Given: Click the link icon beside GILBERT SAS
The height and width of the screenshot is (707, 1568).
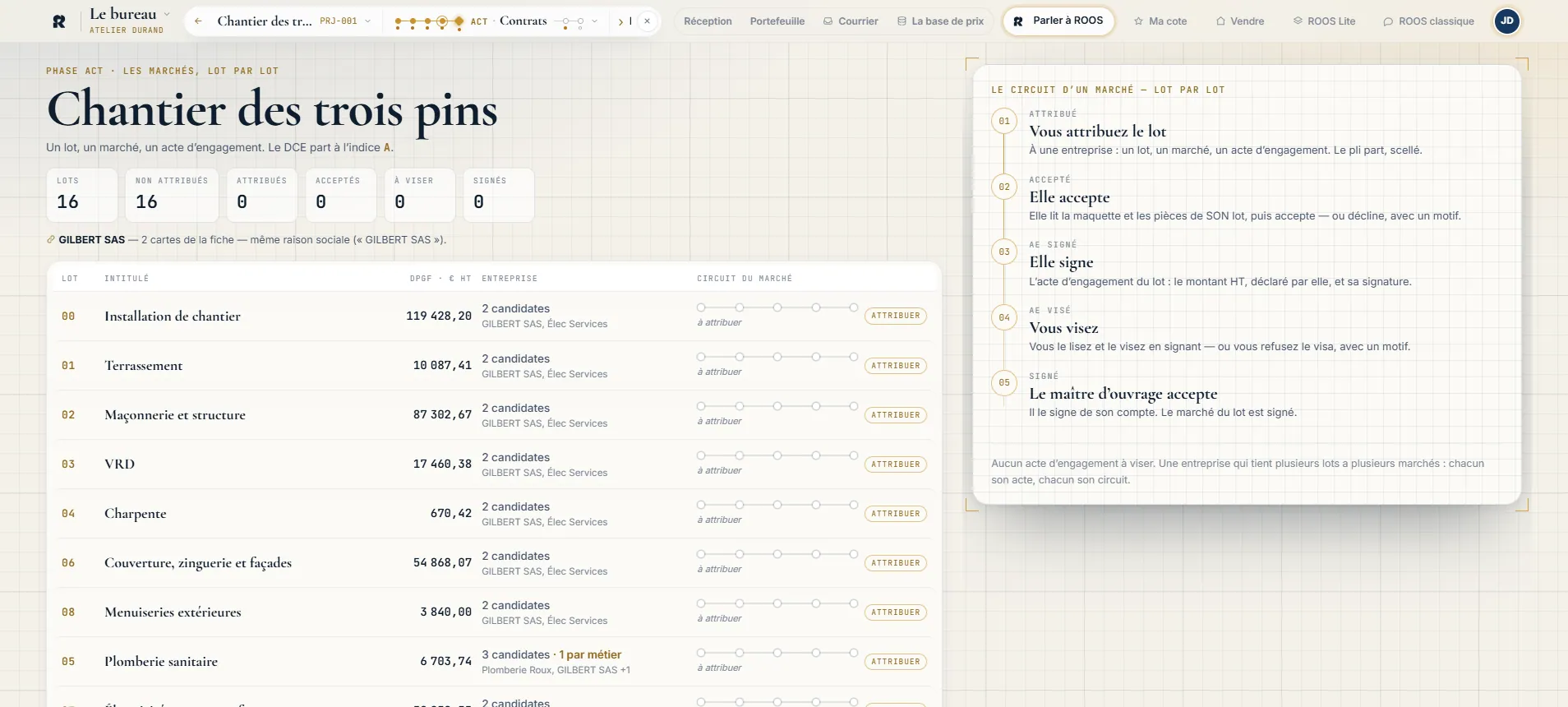Looking at the screenshot, I should pos(51,240).
